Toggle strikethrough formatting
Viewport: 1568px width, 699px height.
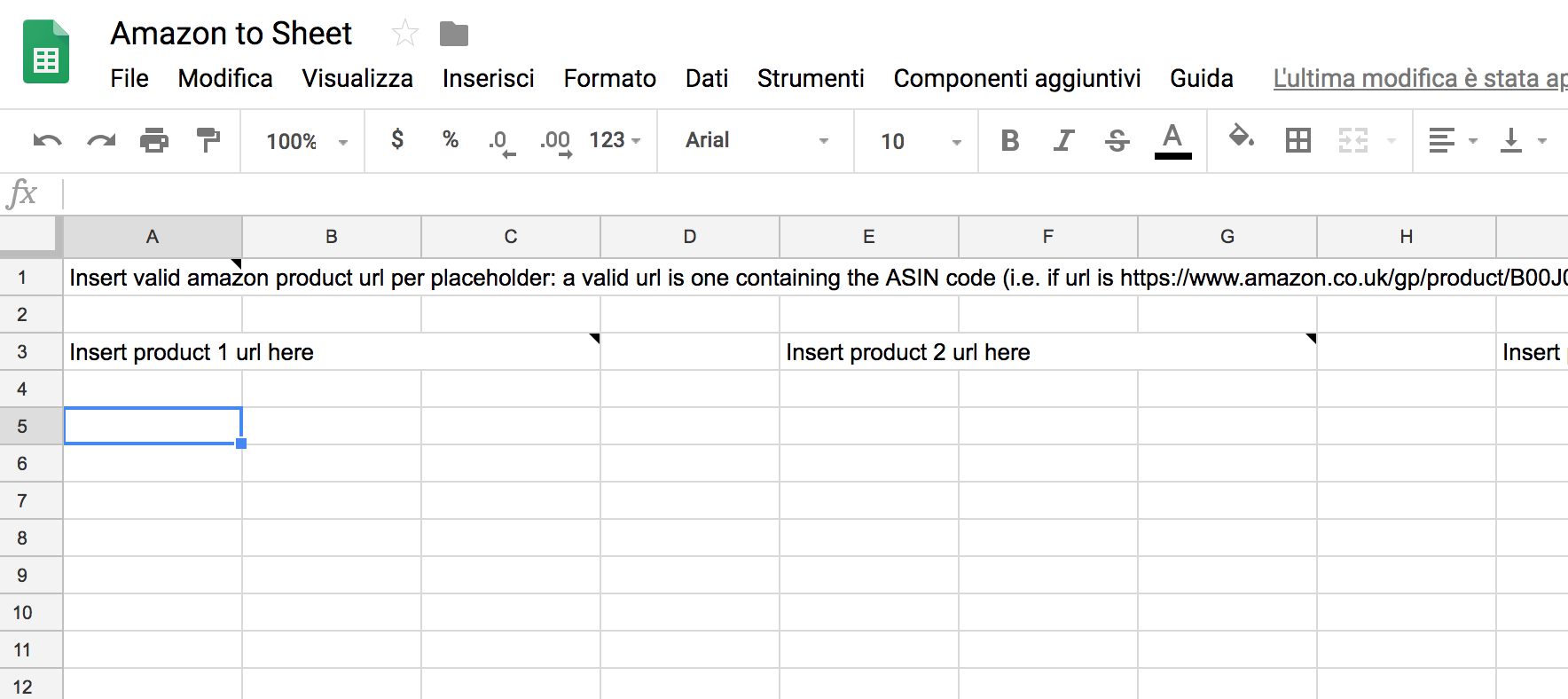1117,140
